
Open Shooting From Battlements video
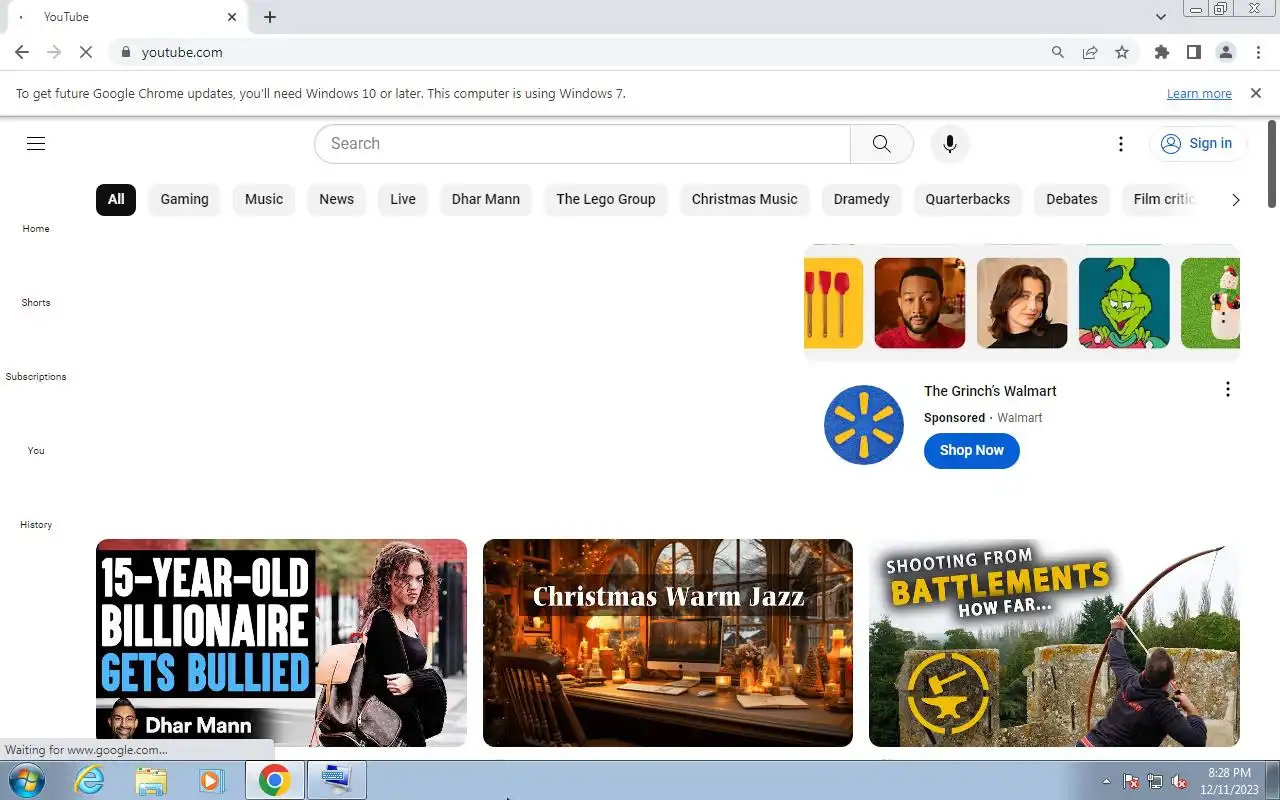pyautogui.click(x=1054, y=643)
